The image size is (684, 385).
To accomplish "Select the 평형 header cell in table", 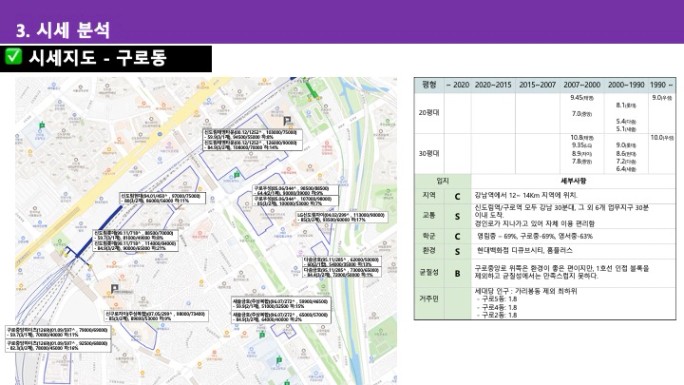I will pyautogui.click(x=429, y=85).
